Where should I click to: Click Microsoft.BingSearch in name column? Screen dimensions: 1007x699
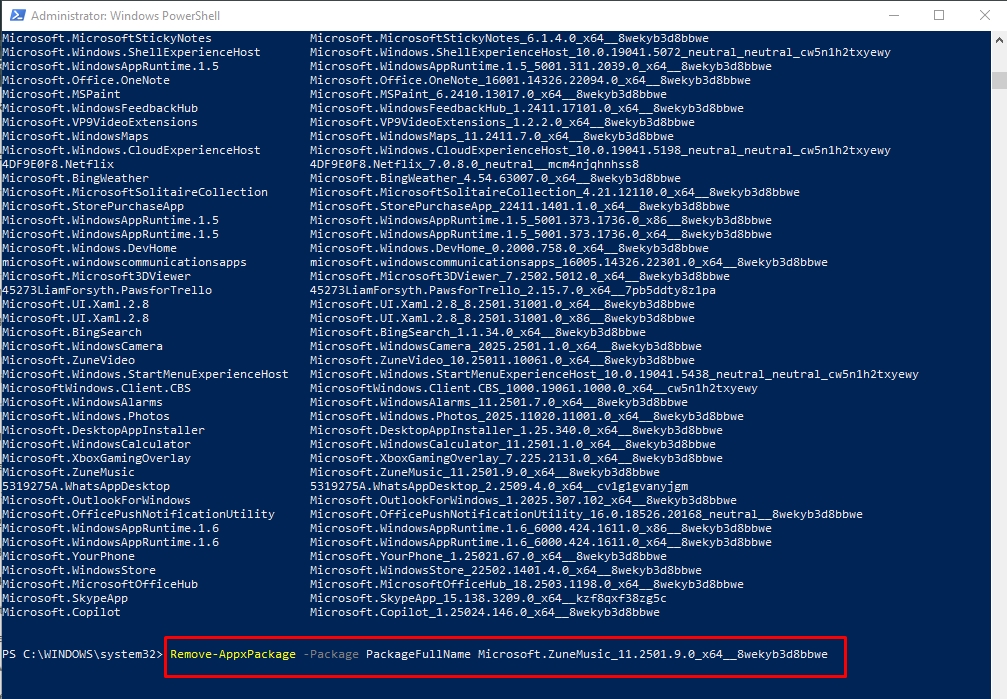coord(72,332)
